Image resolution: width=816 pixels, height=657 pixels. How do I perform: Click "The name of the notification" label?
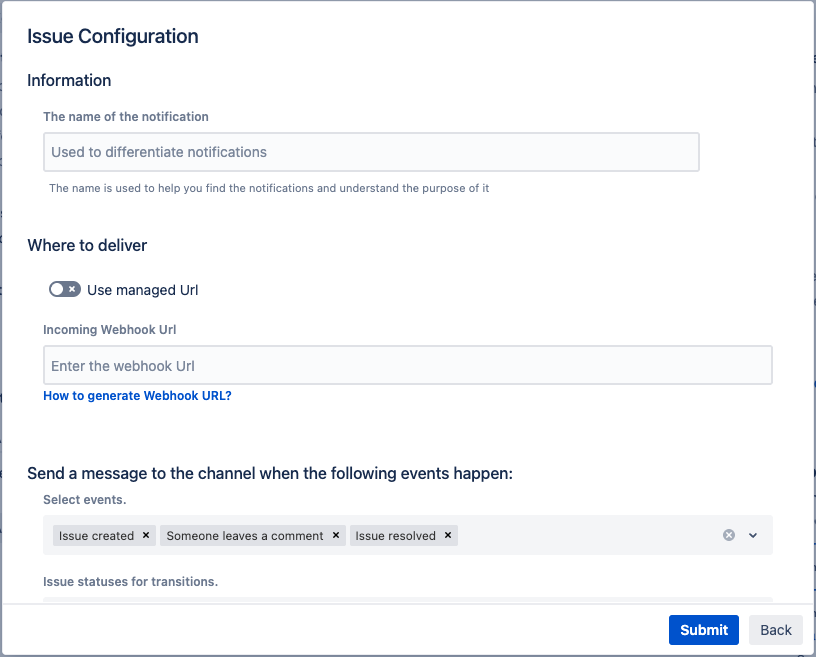point(126,117)
